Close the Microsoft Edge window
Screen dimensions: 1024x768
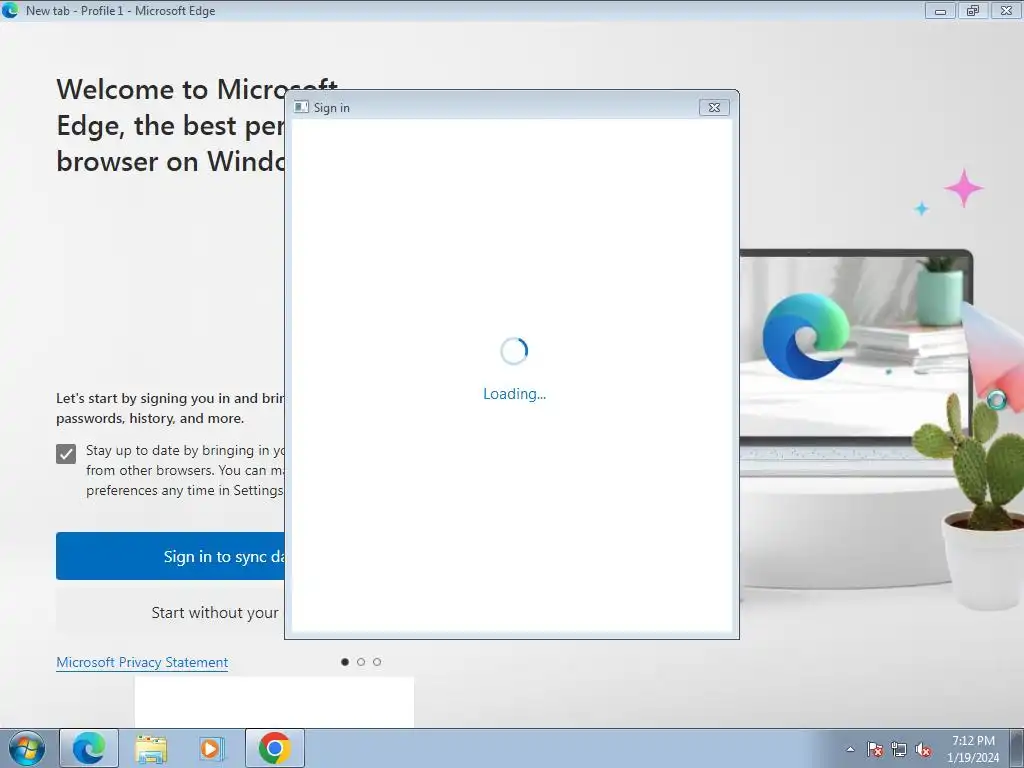pos(1006,10)
